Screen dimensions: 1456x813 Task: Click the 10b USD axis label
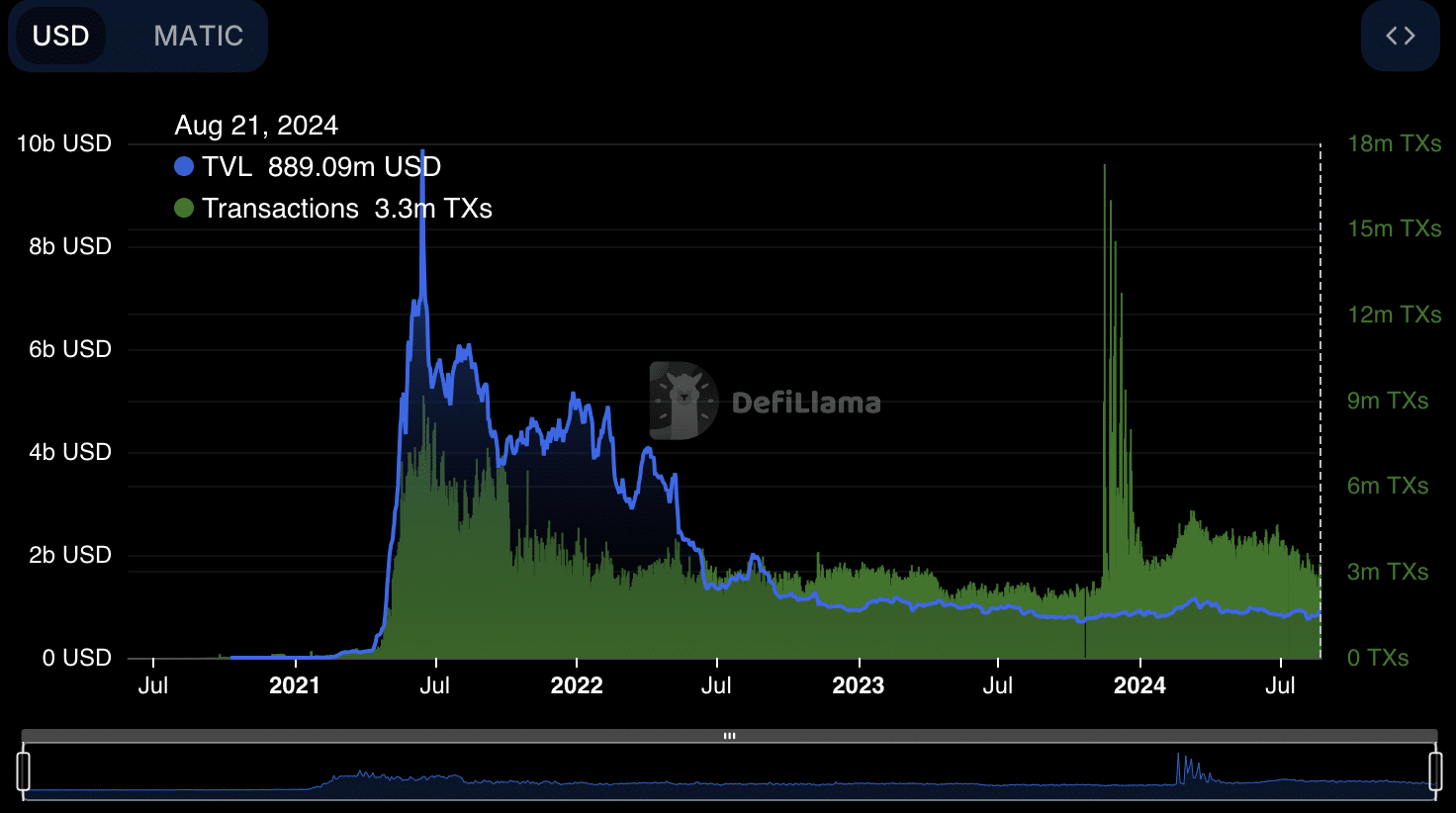[x=64, y=143]
